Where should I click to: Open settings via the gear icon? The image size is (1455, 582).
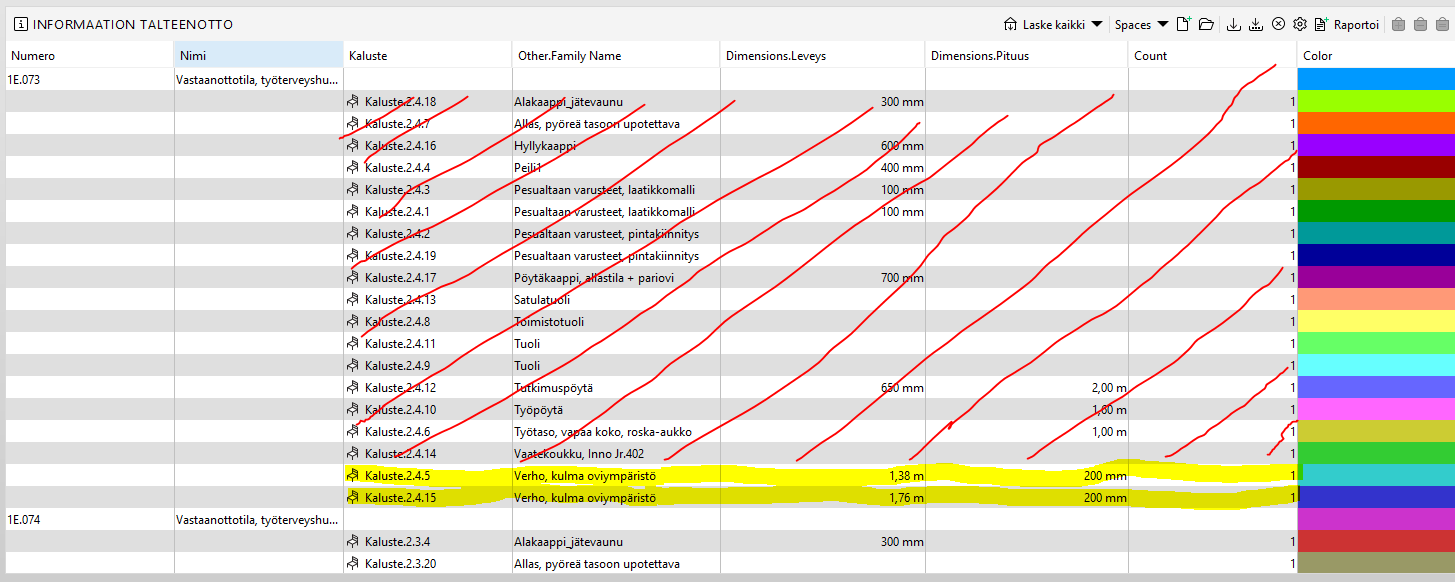(x=1300, y=24)
